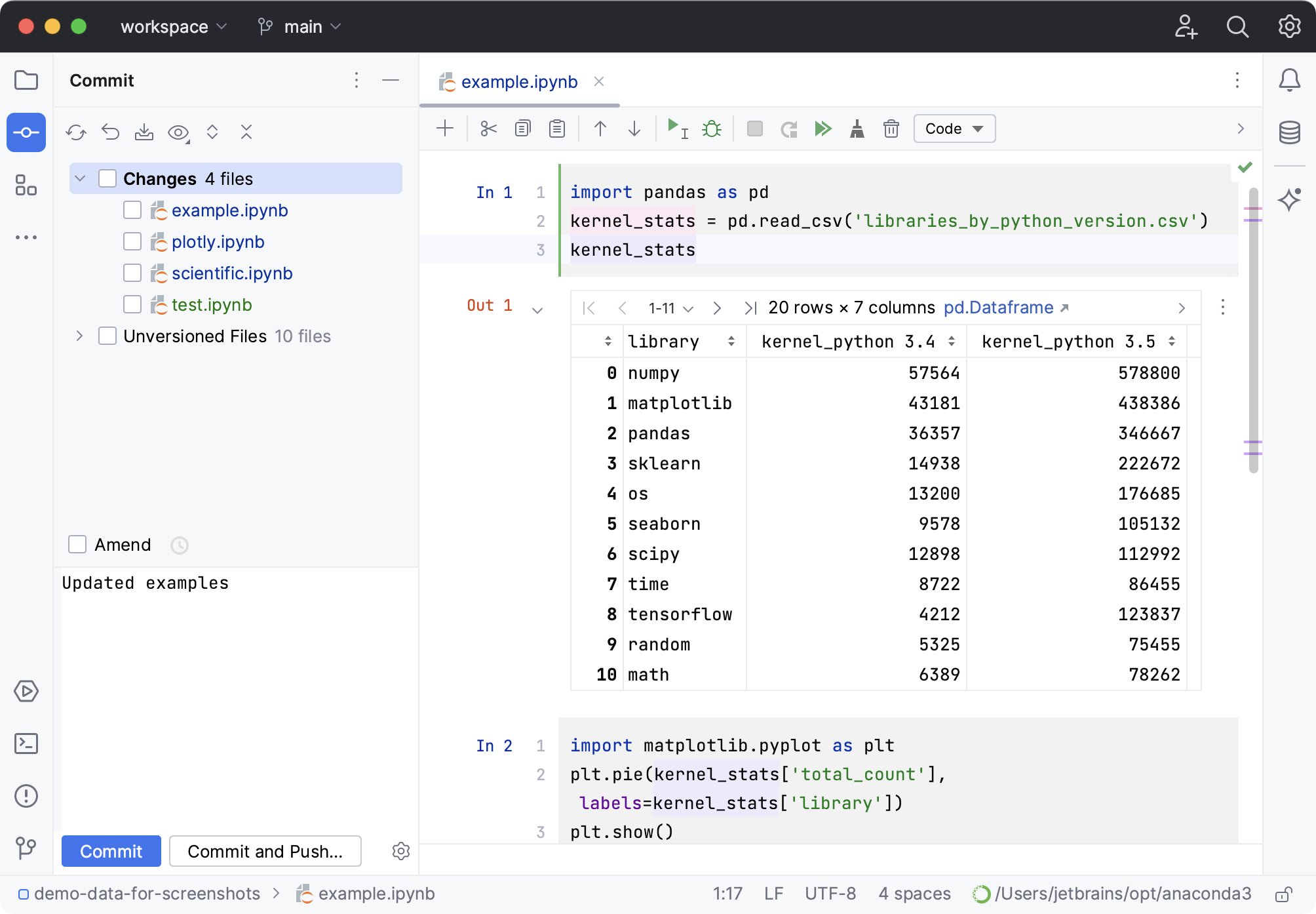
Task: Go to next dataframe page
Action: click(x=717, y=308)
